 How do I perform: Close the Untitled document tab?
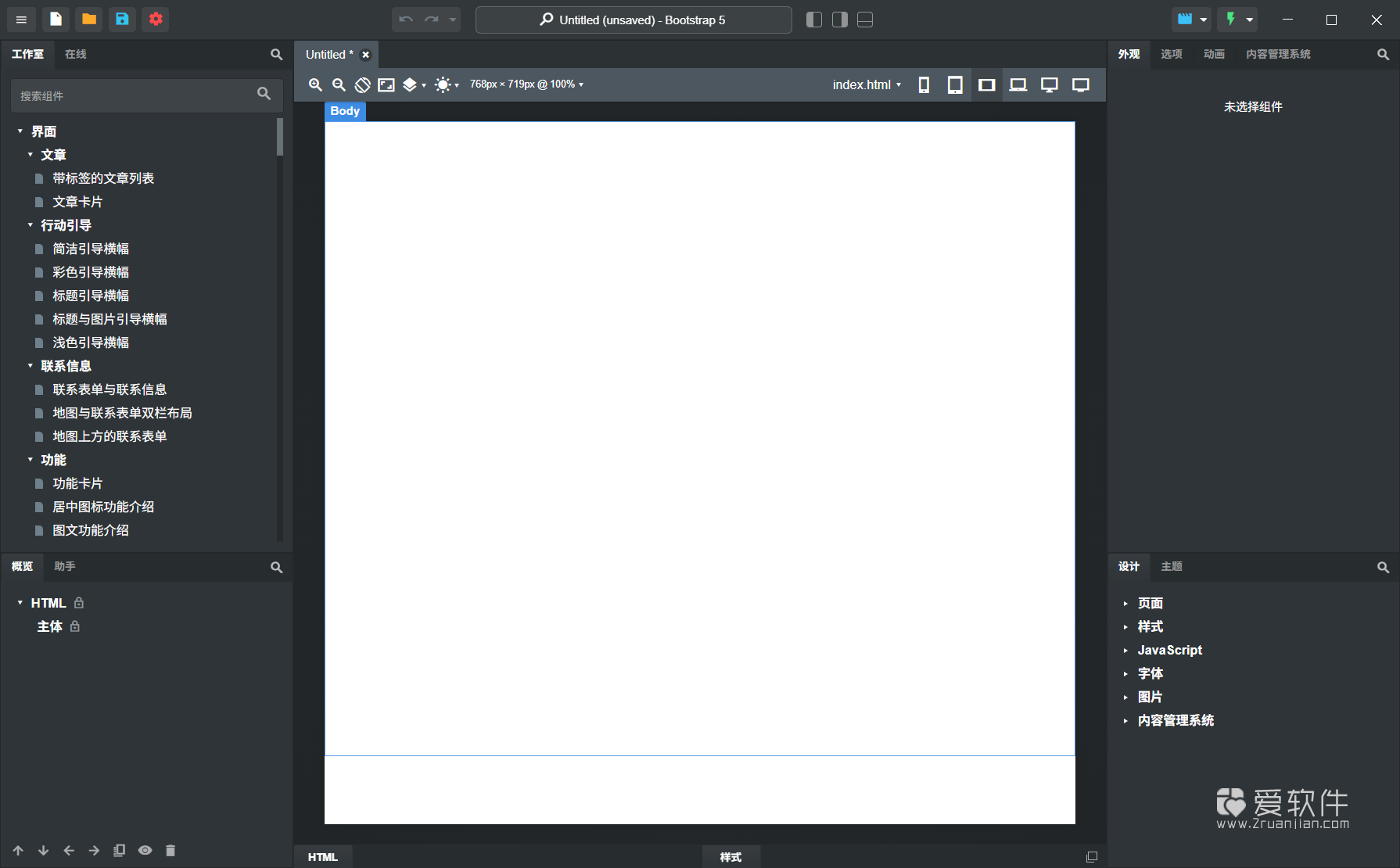[x=365, y=55]
